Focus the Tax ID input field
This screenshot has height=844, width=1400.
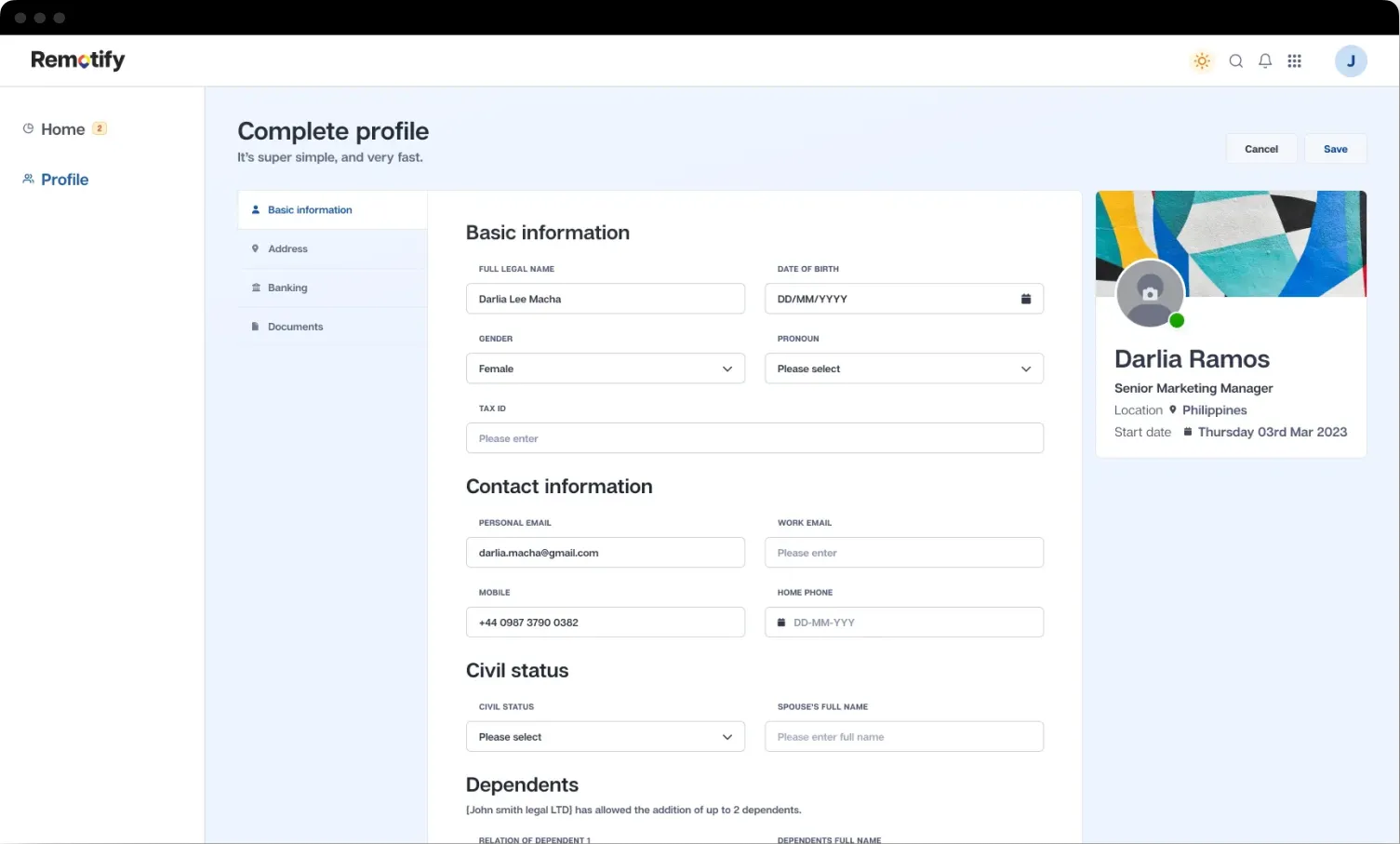753,438
